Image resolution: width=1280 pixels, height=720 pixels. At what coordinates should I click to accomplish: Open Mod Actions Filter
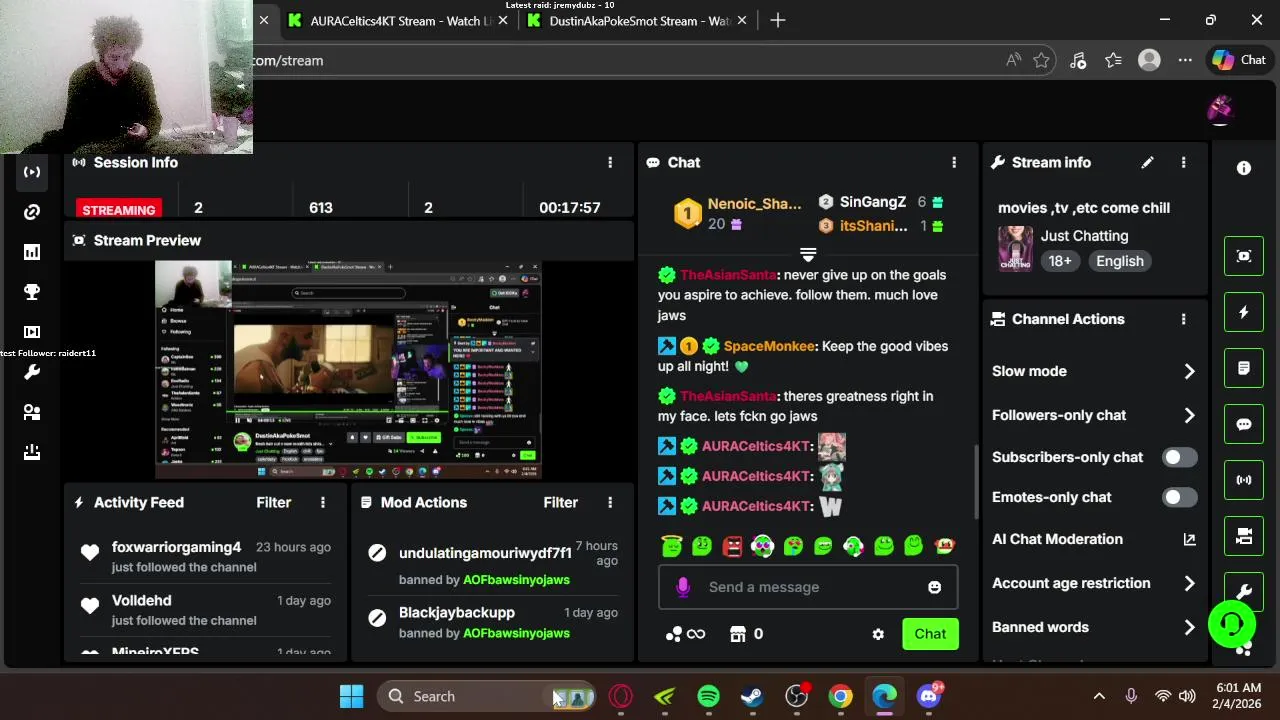561,502
